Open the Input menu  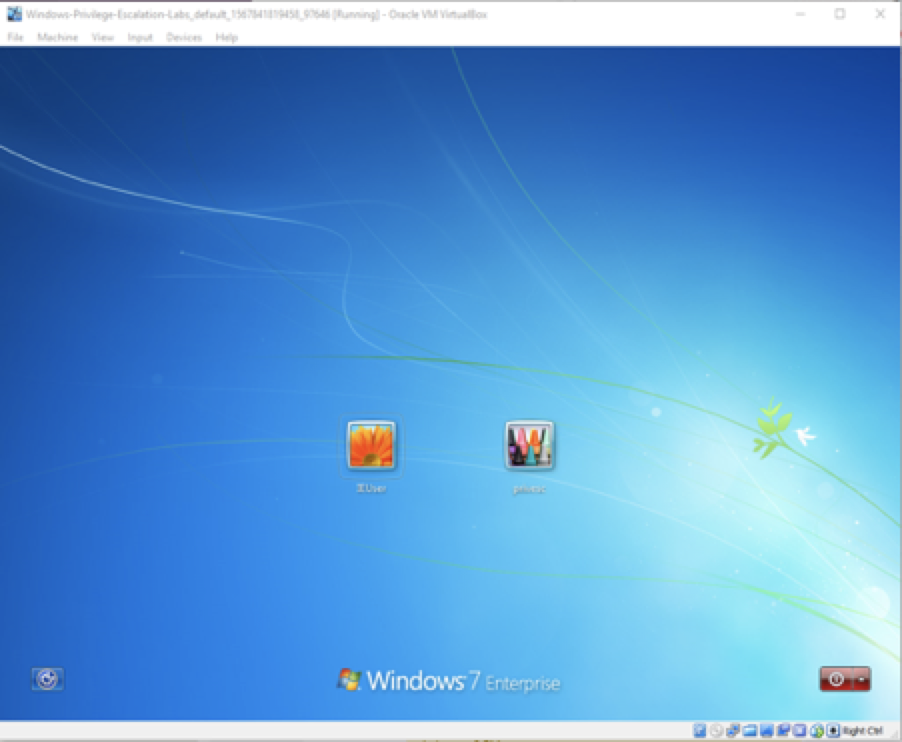pos(140,37)
